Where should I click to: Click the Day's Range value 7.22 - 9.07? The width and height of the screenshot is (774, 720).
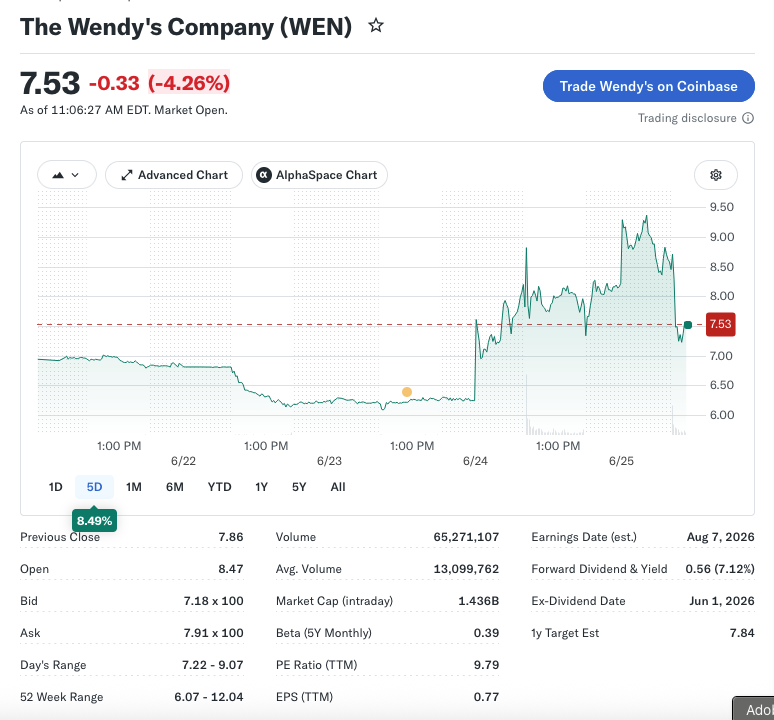(213, 665)
